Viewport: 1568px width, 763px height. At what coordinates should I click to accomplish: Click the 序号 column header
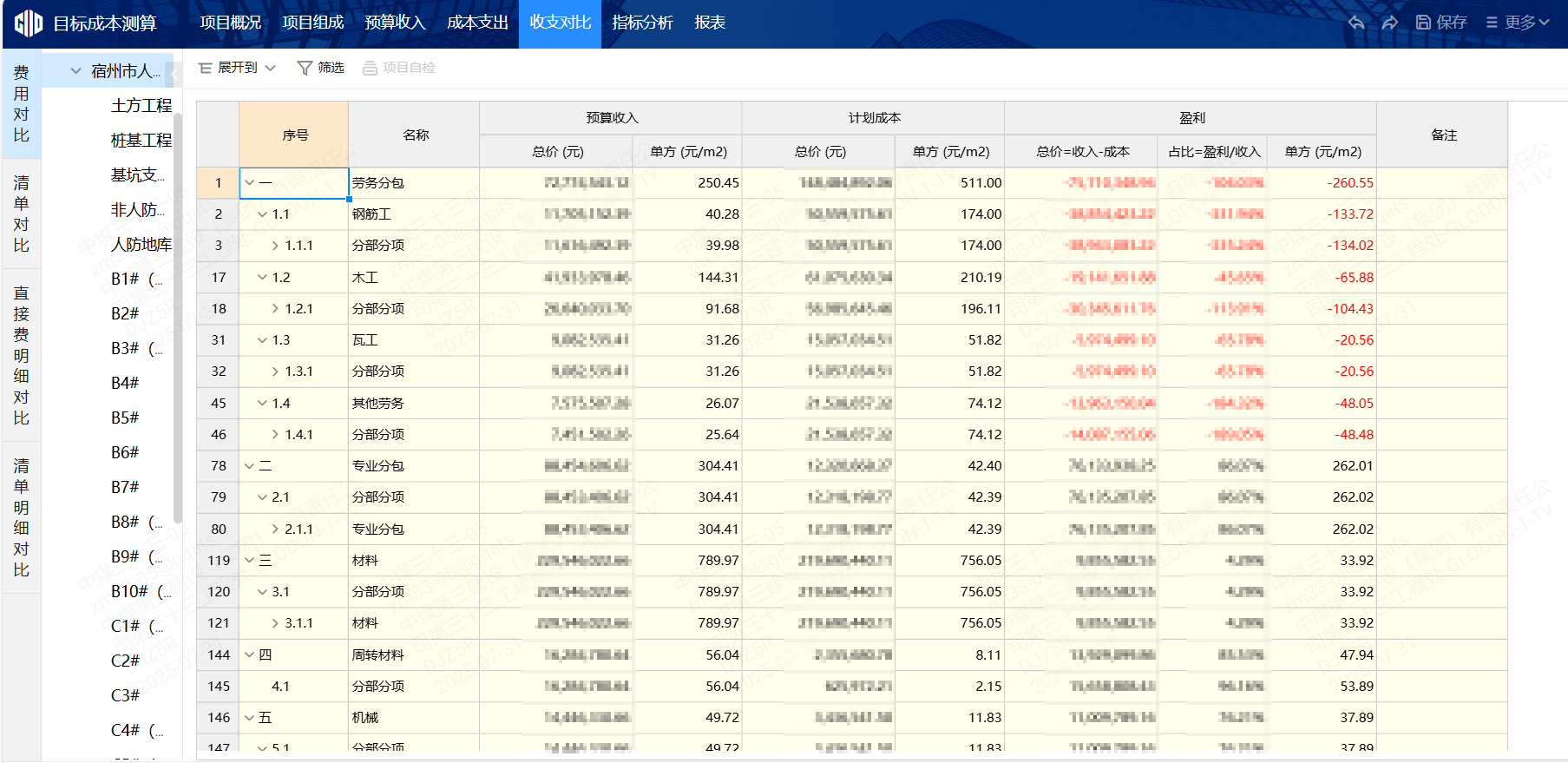(x=294, y=135)
